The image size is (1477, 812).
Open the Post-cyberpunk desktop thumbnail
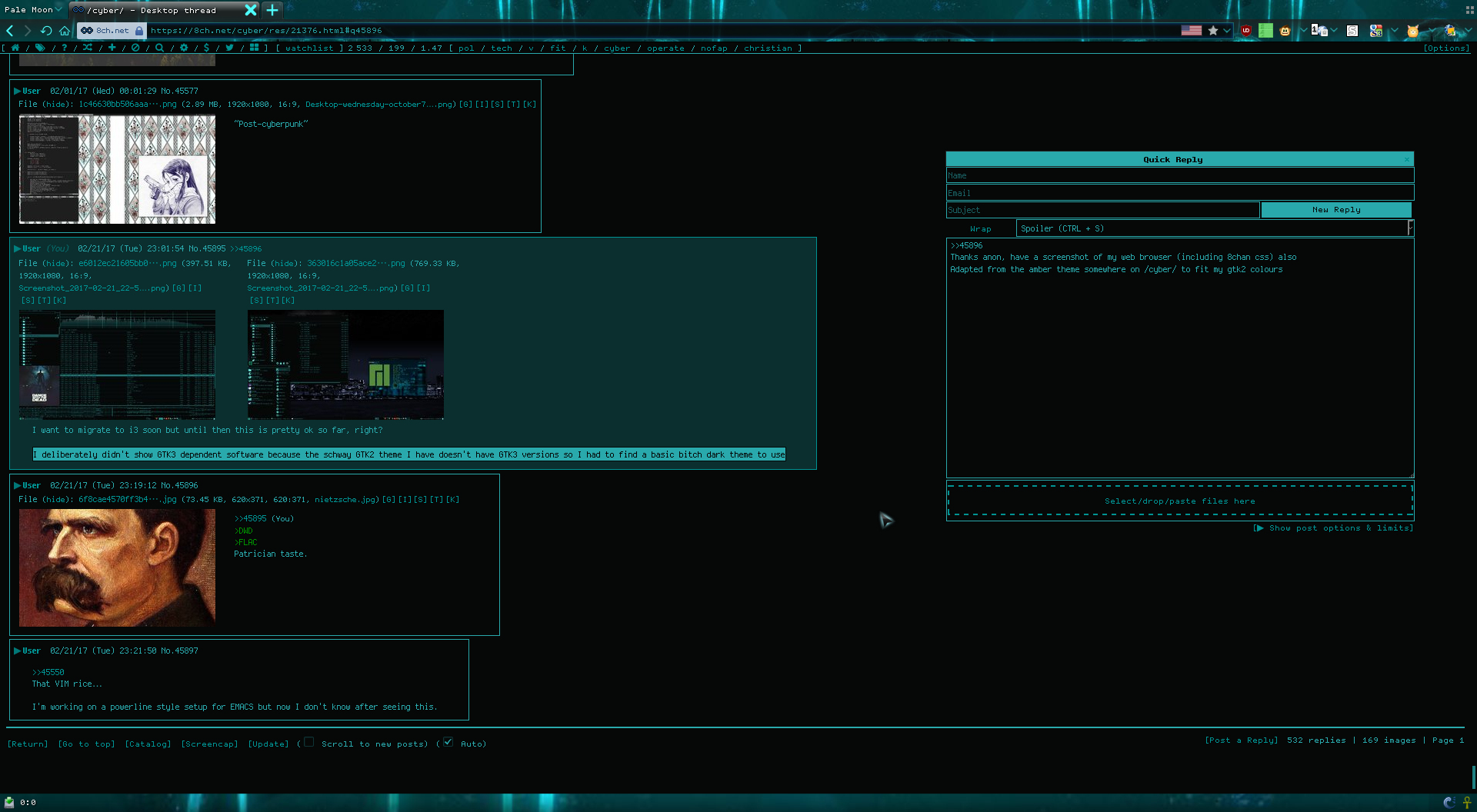(117, 169)
